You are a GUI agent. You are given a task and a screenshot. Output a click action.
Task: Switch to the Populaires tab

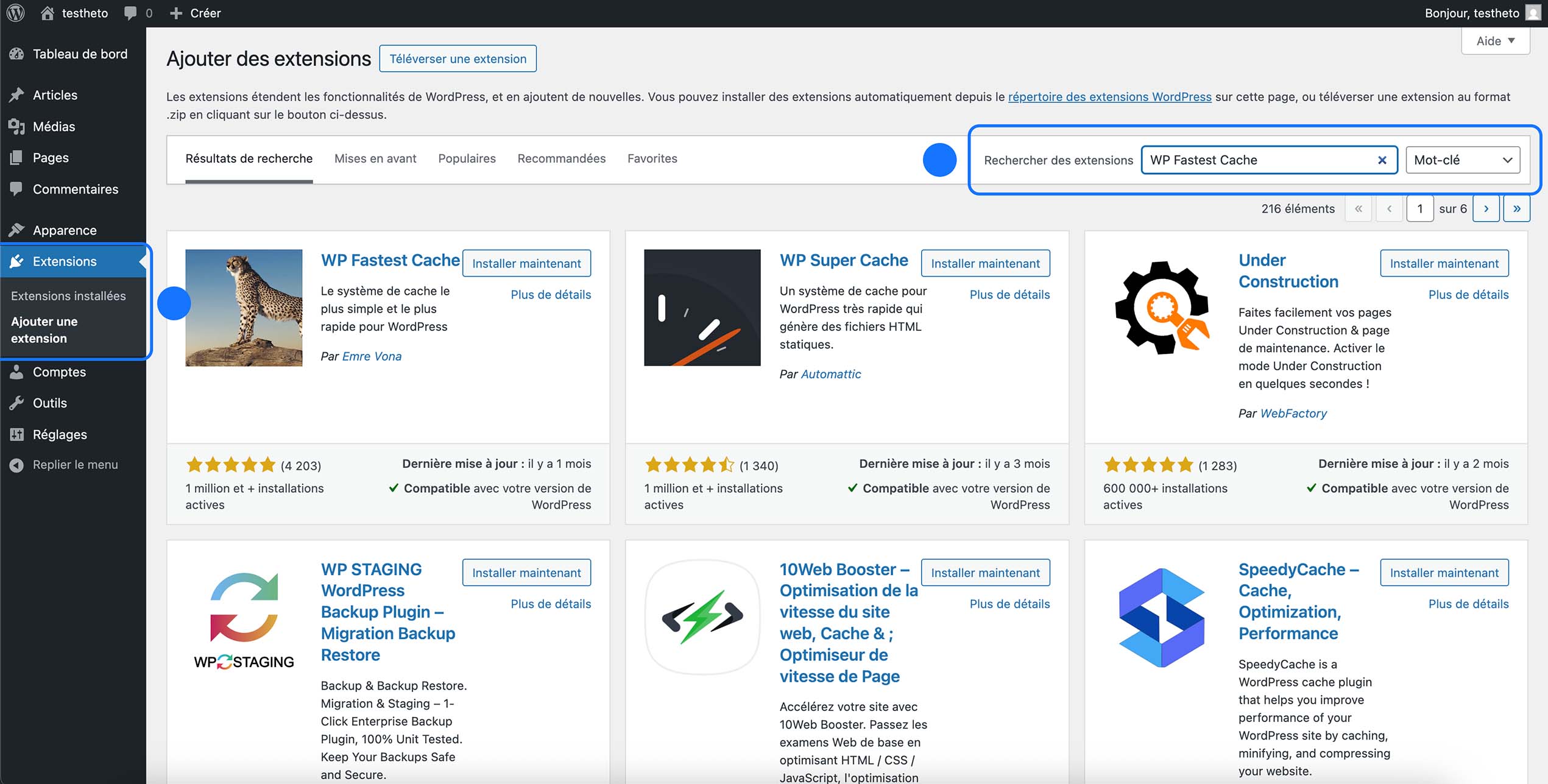[467, 158]
